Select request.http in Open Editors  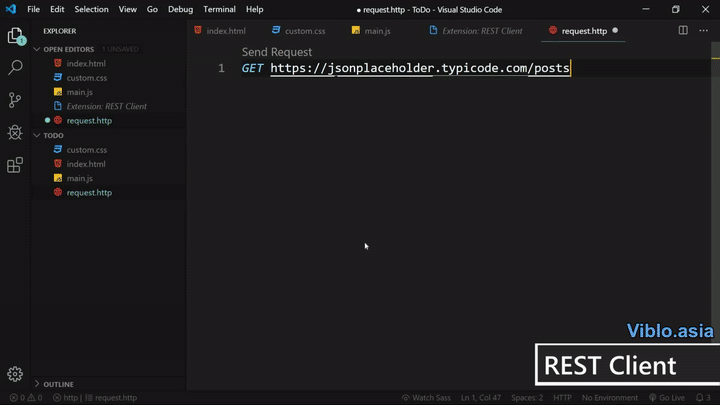click(89, 120)
